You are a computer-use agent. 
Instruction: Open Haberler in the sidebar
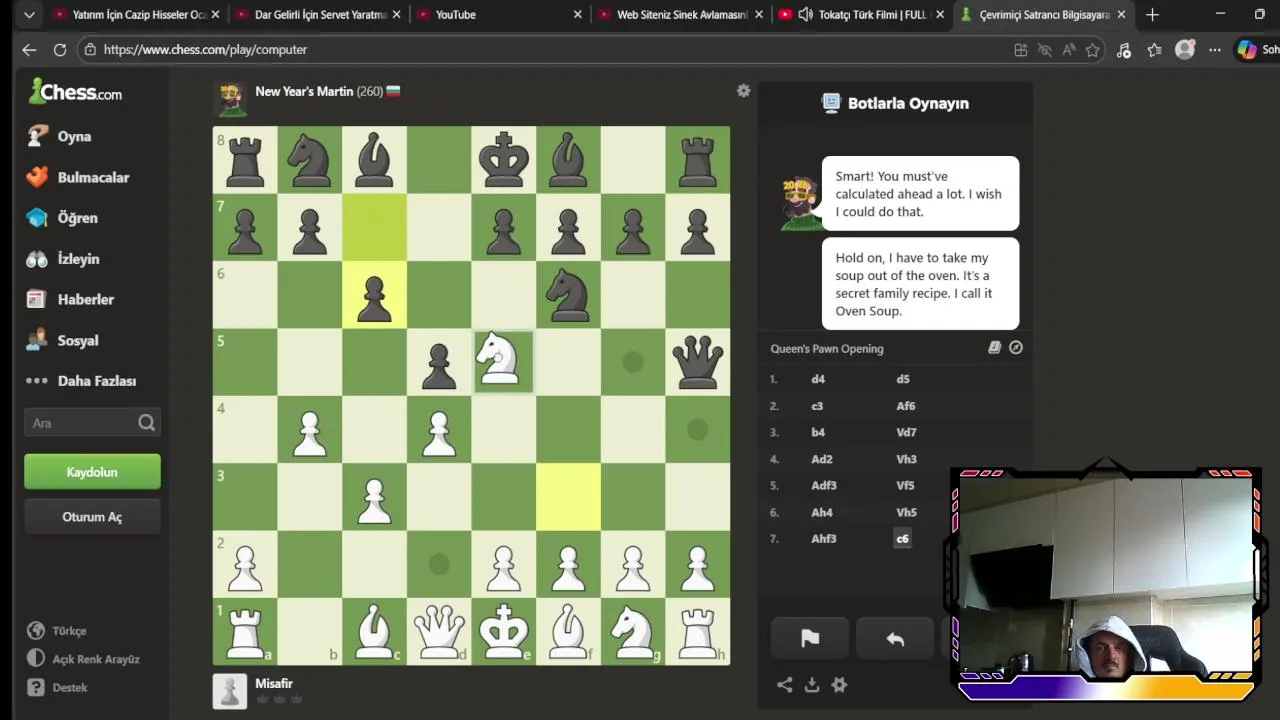(x=71, y=299)
